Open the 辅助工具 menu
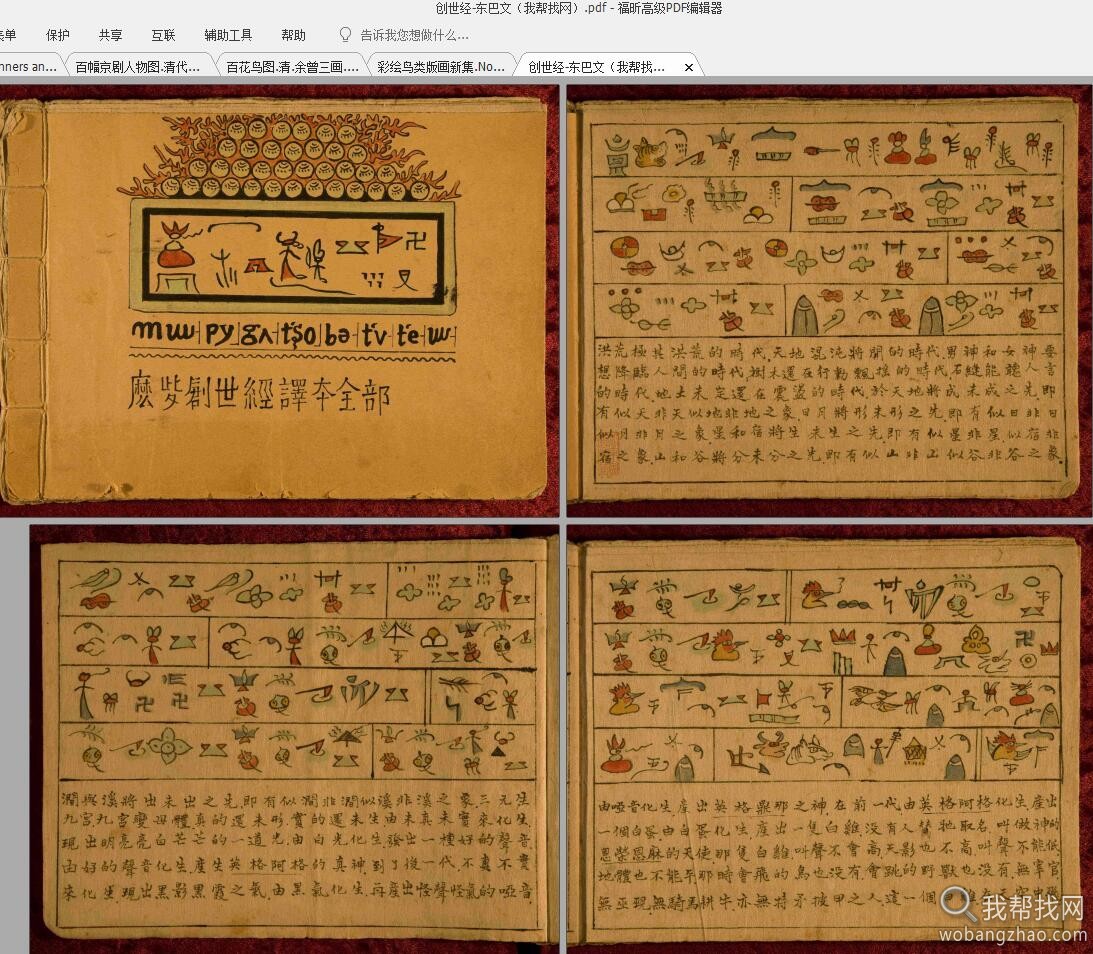The width and height of the screenshot is (1093, 954). click(x=228, y=35)
